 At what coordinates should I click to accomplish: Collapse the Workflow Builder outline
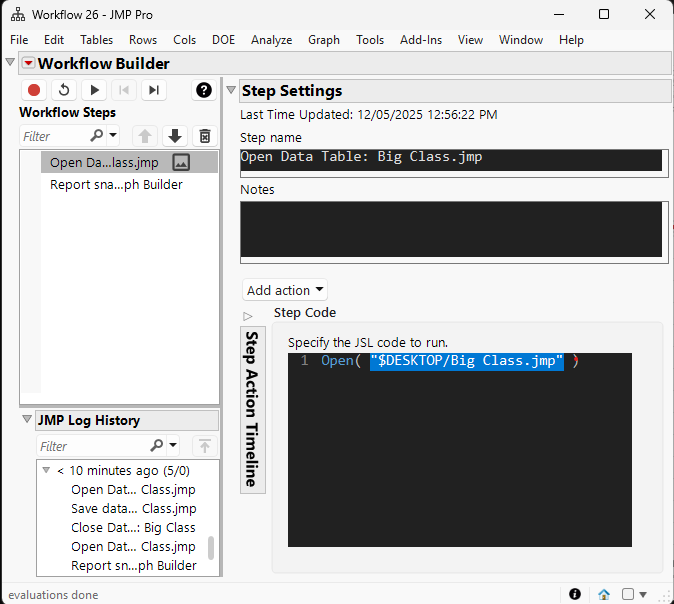pyautogui.click(x=11, y=62)
